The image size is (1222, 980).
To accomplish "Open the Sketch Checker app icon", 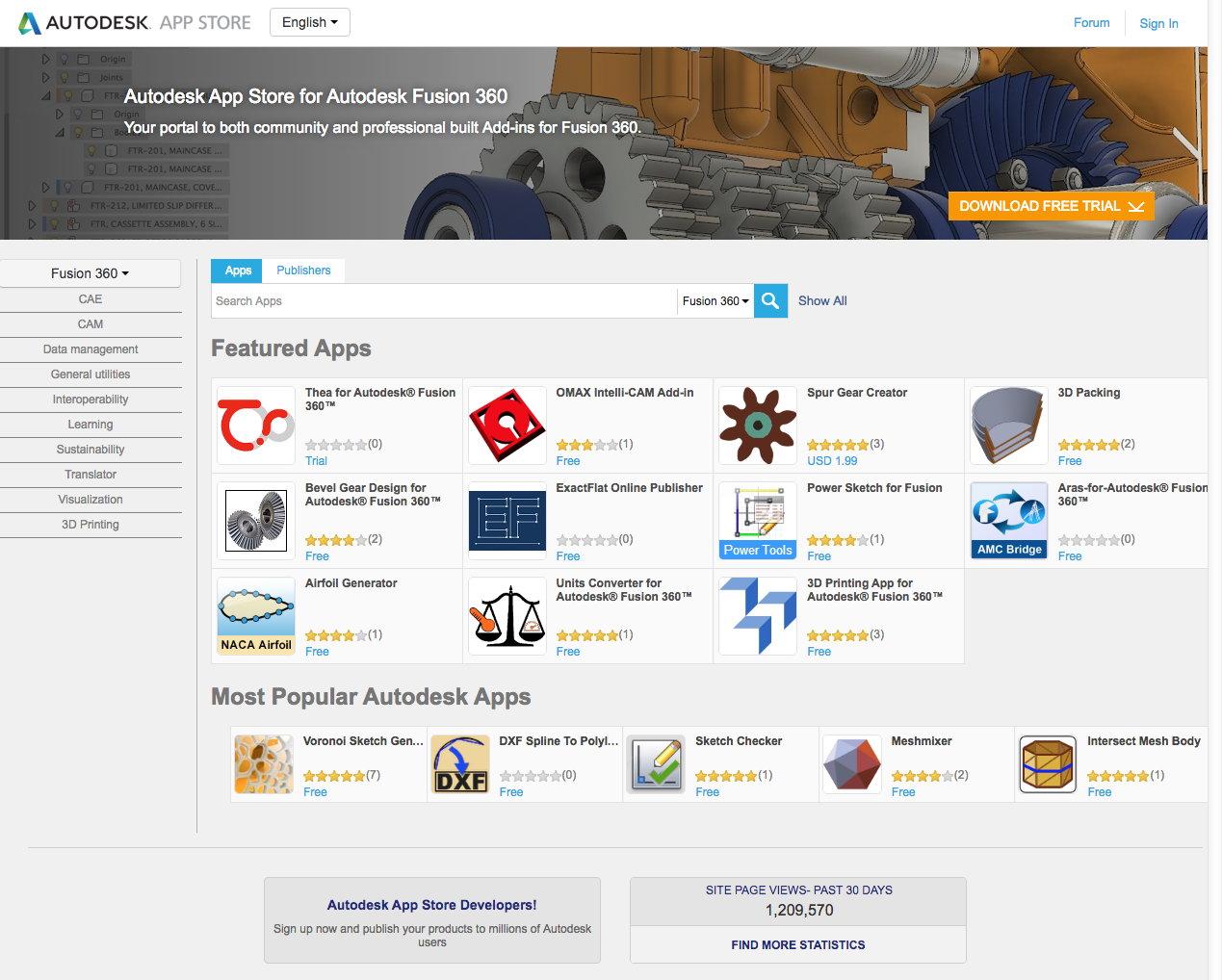I will tap(657, 764).
